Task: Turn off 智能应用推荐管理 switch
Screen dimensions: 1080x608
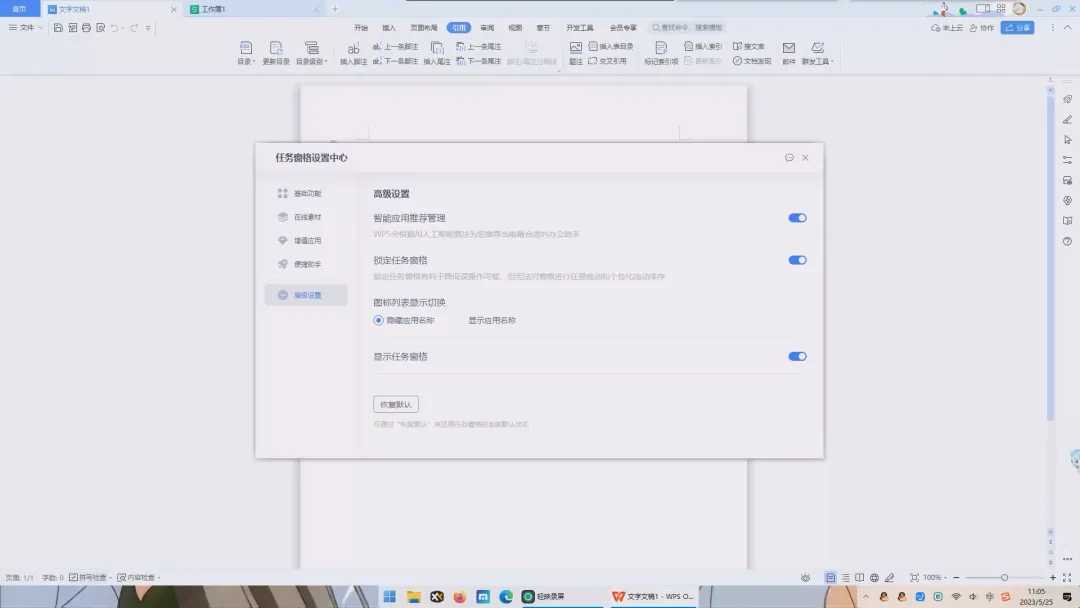Action: [x=797, y=218]
